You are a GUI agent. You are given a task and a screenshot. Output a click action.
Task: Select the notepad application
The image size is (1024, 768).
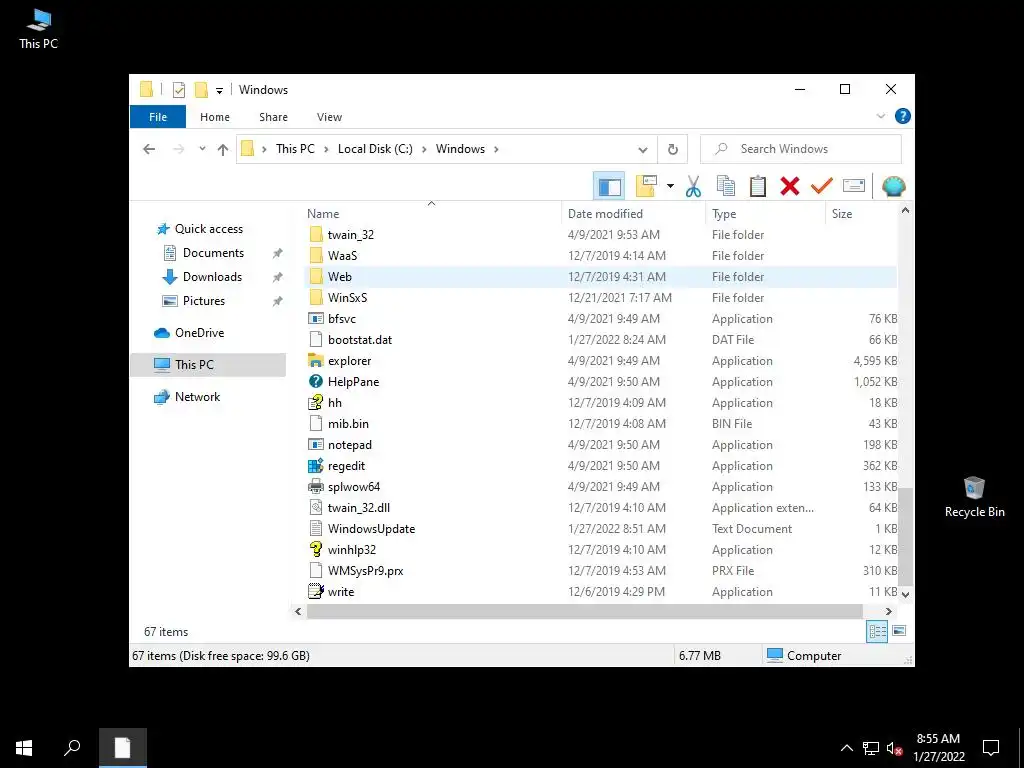point(349,445)
